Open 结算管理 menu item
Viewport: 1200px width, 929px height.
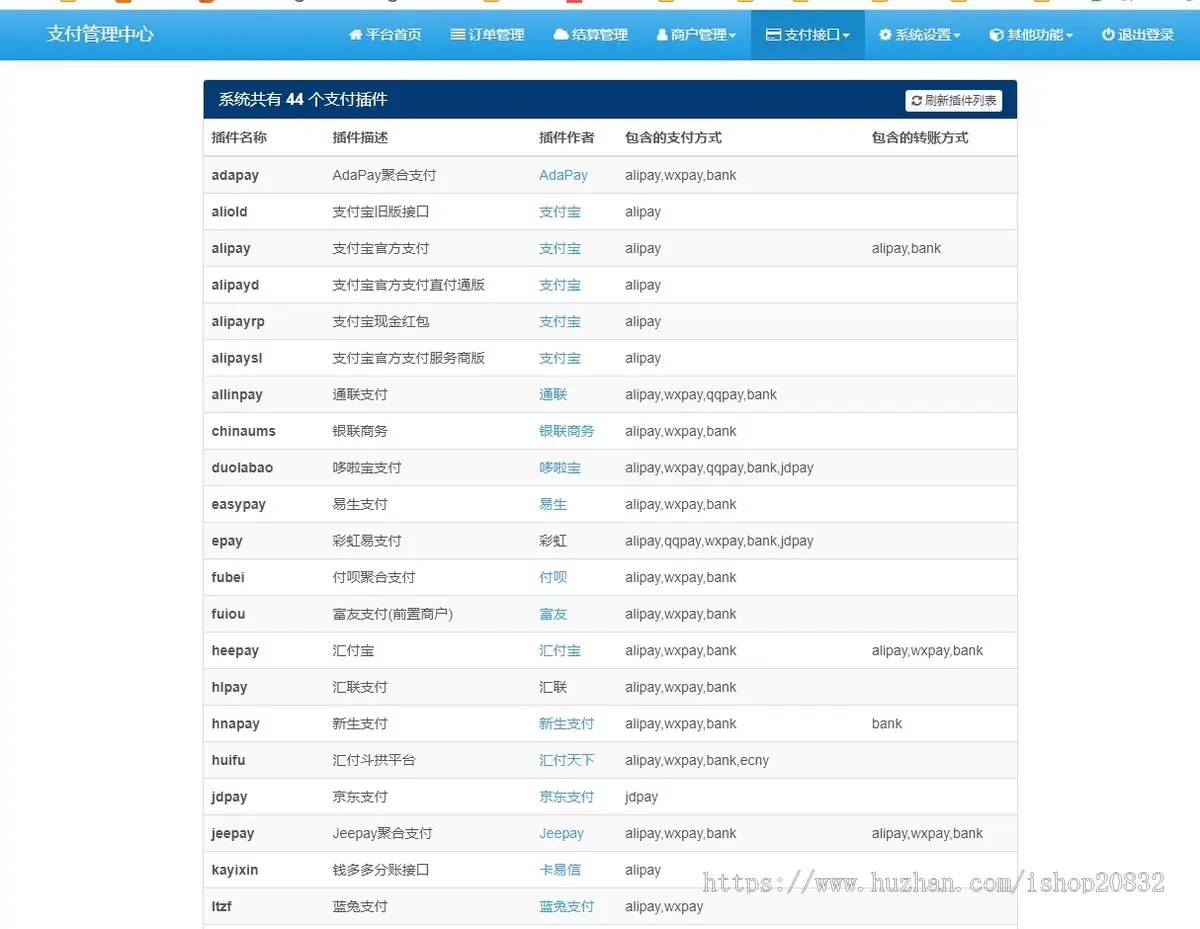coord(590,35)
